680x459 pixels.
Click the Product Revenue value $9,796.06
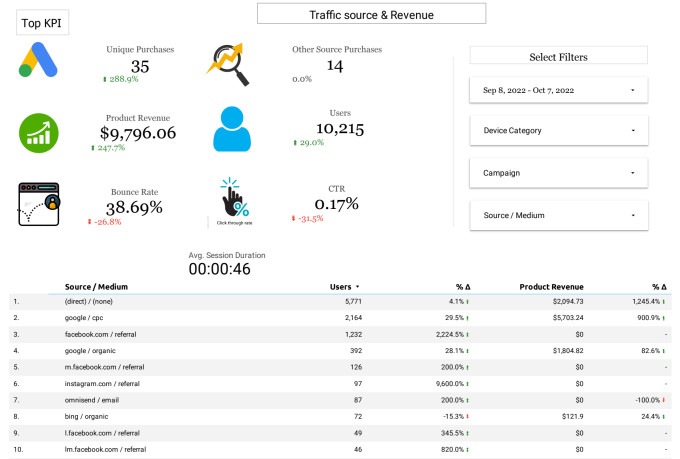point(138,133)
